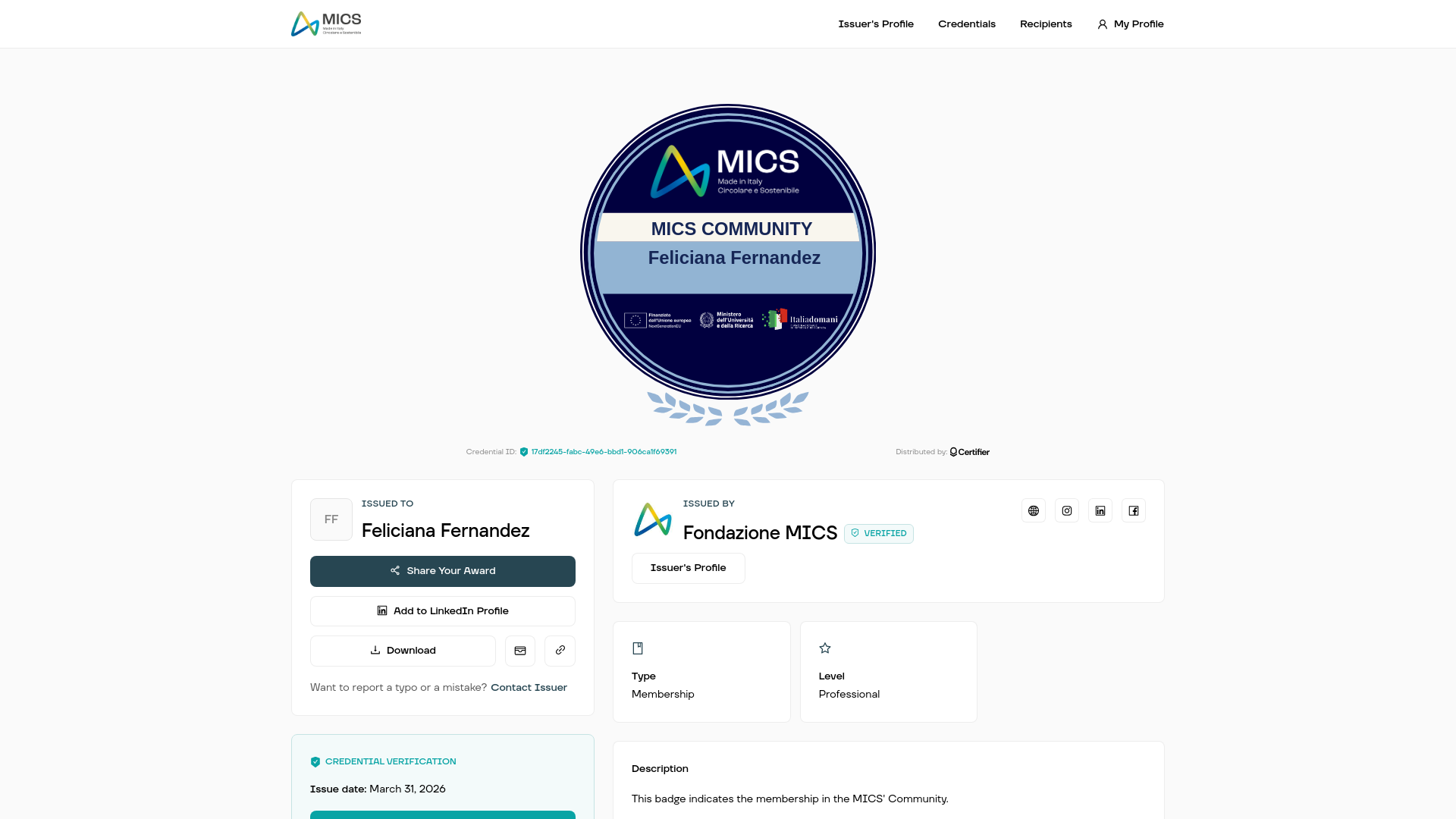Click the FF recipient avatar
The image size is (1456, 819).
point(331,519)
